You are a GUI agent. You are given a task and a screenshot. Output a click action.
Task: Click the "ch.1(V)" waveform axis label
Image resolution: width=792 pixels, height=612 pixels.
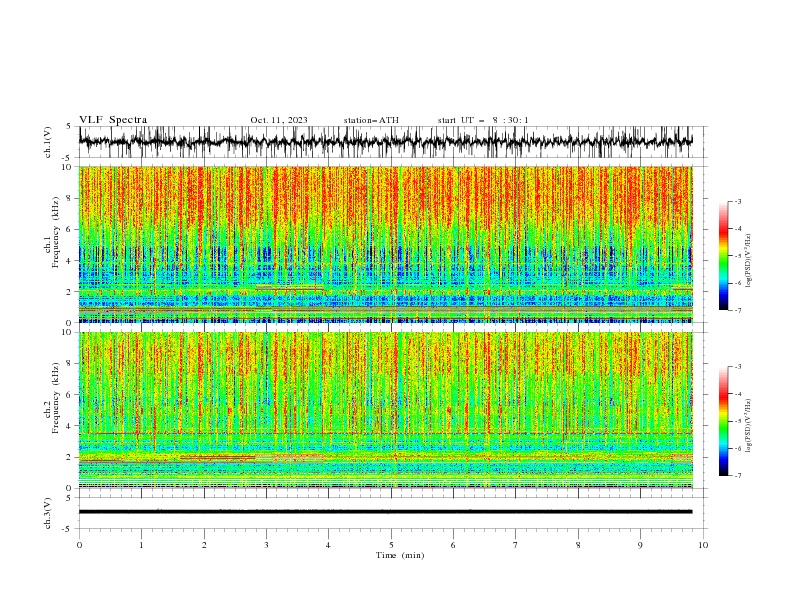click(x=48, y=142)
